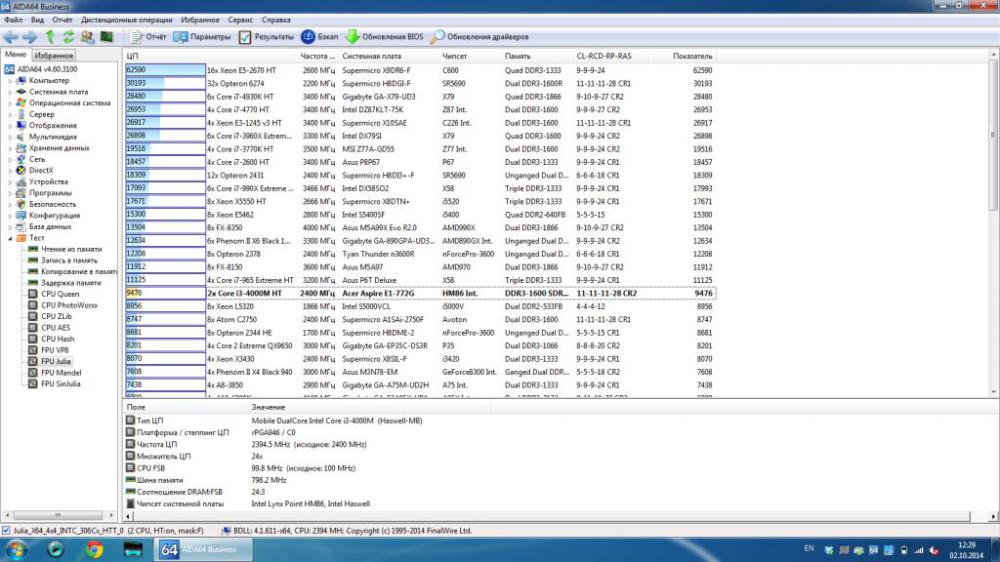Select the FPU SinJulia benchmark
This screenshot has width=1000, height=562.
(x=55, y=384)
